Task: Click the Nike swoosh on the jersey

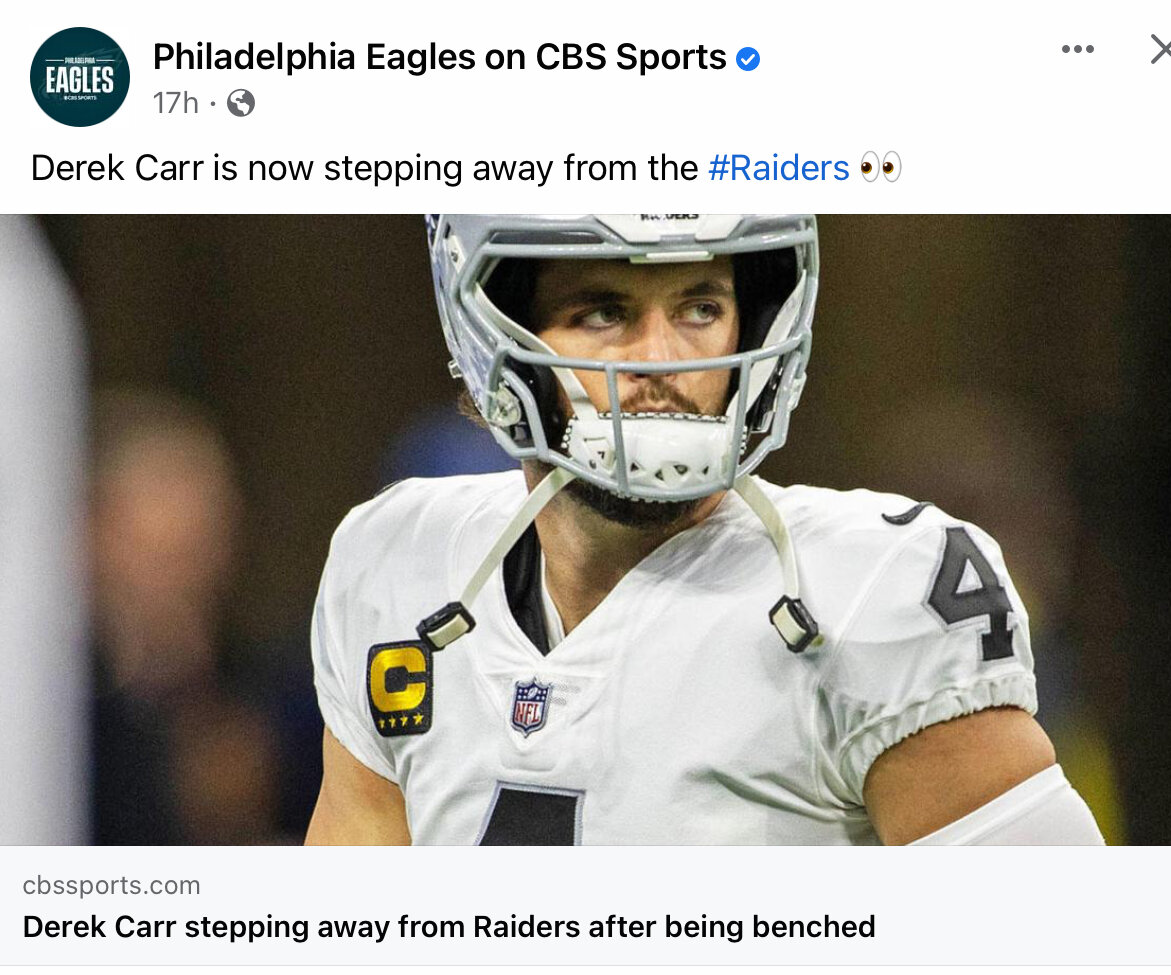Action: 906,514
